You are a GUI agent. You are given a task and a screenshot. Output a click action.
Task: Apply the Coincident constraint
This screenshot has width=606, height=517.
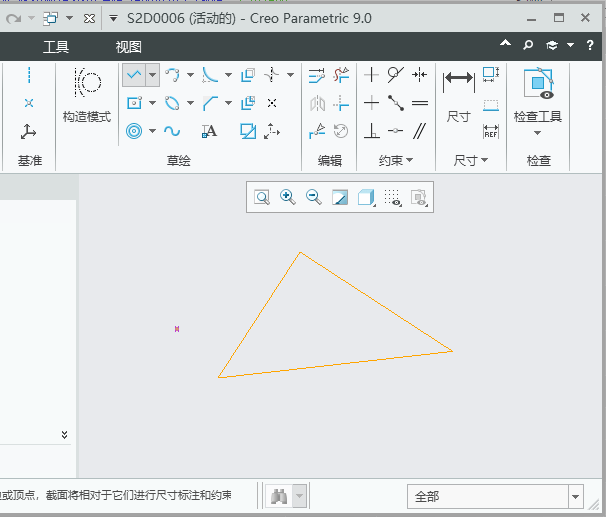click(395, 131)
